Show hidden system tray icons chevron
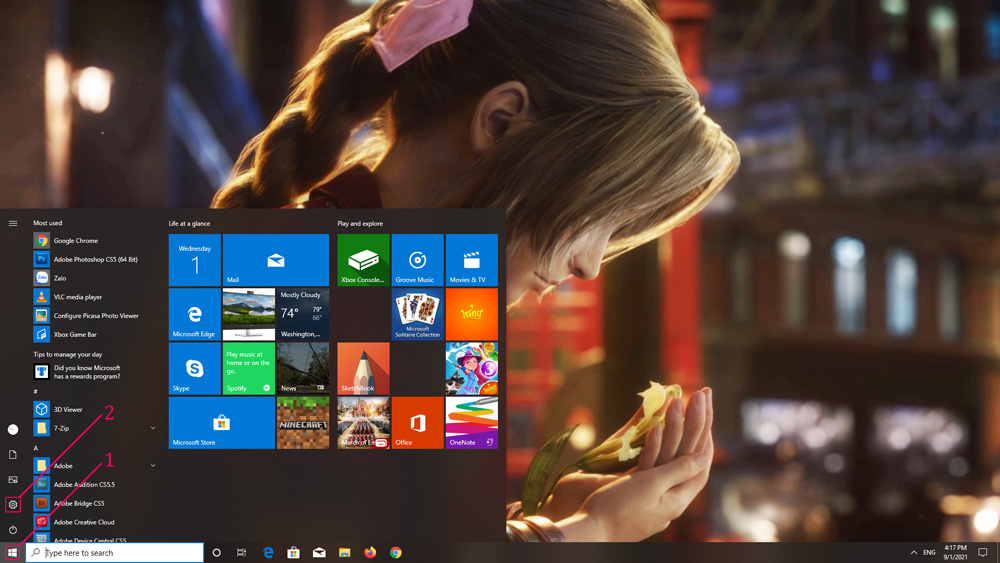 [913, 553]
